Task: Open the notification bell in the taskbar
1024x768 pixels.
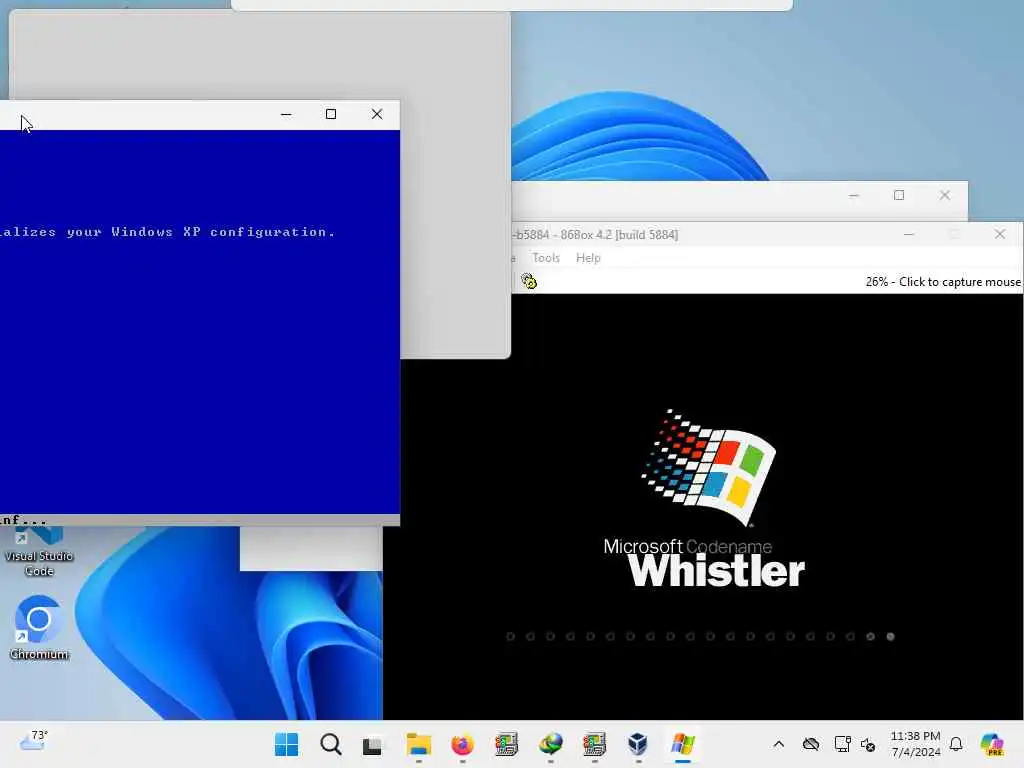Action: (956, 744)
